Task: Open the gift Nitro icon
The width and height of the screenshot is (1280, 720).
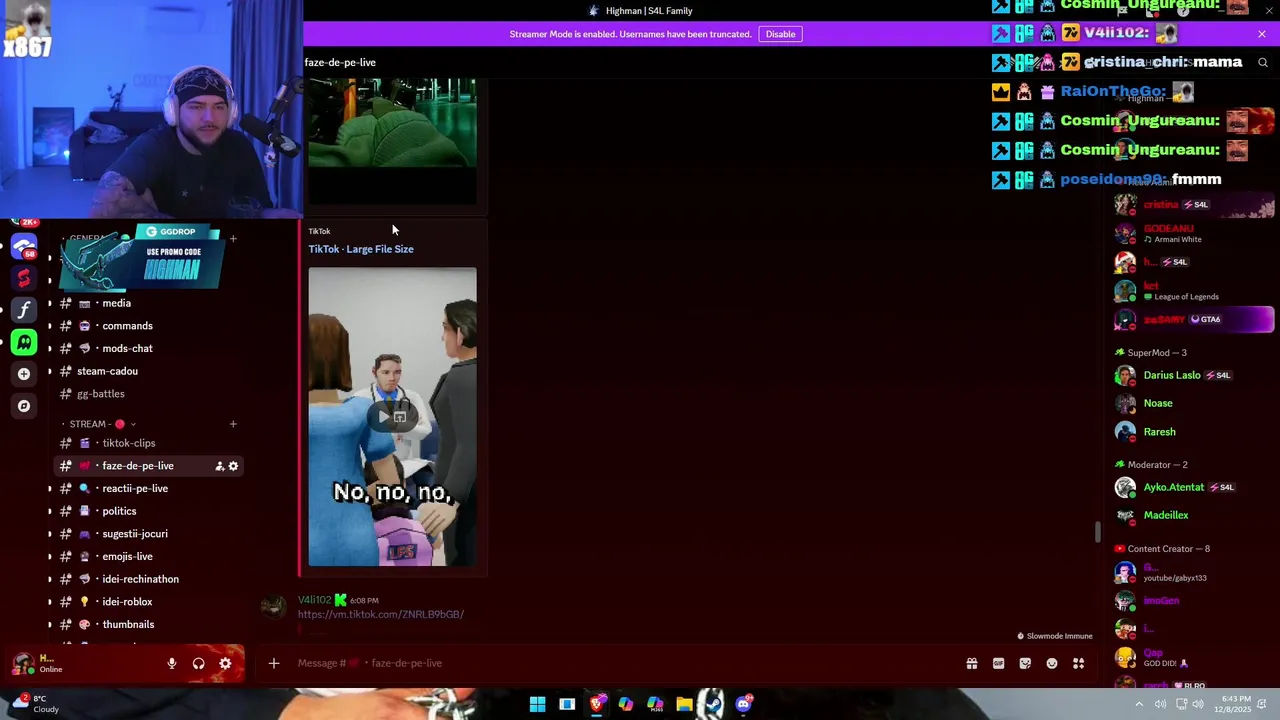Action: click(x=971, y=663)
